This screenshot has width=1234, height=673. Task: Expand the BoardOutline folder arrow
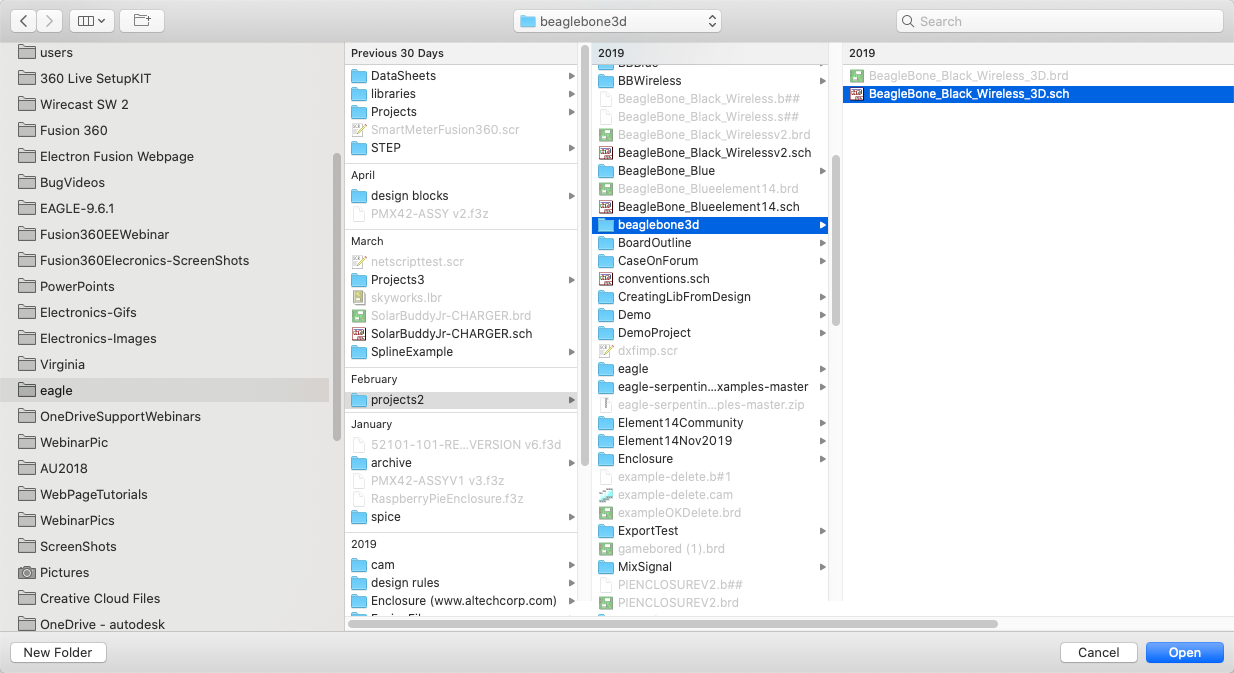(x=823, y=243)
